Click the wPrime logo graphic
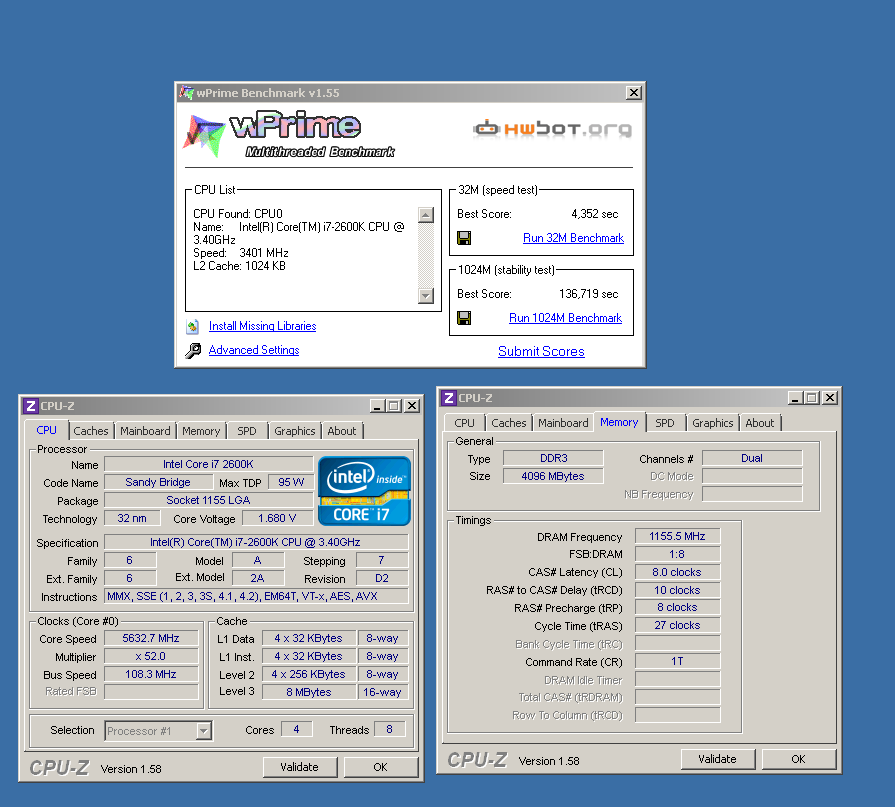 (x=289, y=135)
